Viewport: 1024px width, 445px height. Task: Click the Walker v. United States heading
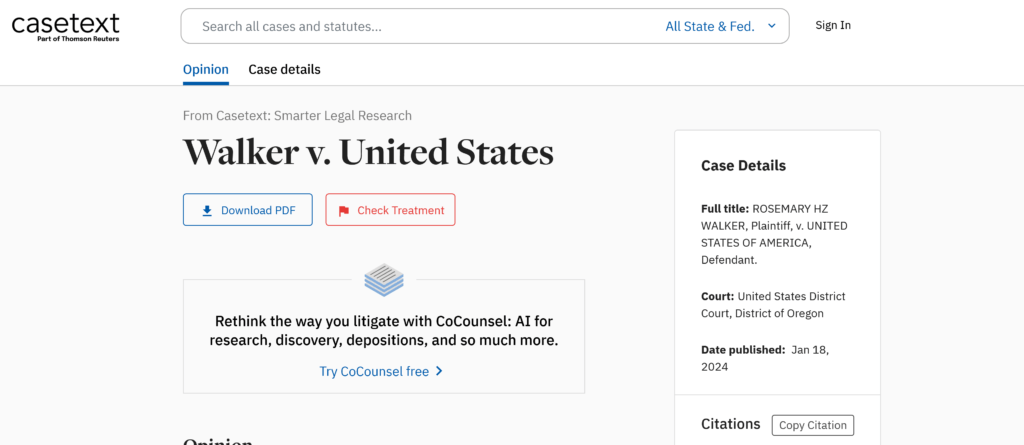coord(368,152)
